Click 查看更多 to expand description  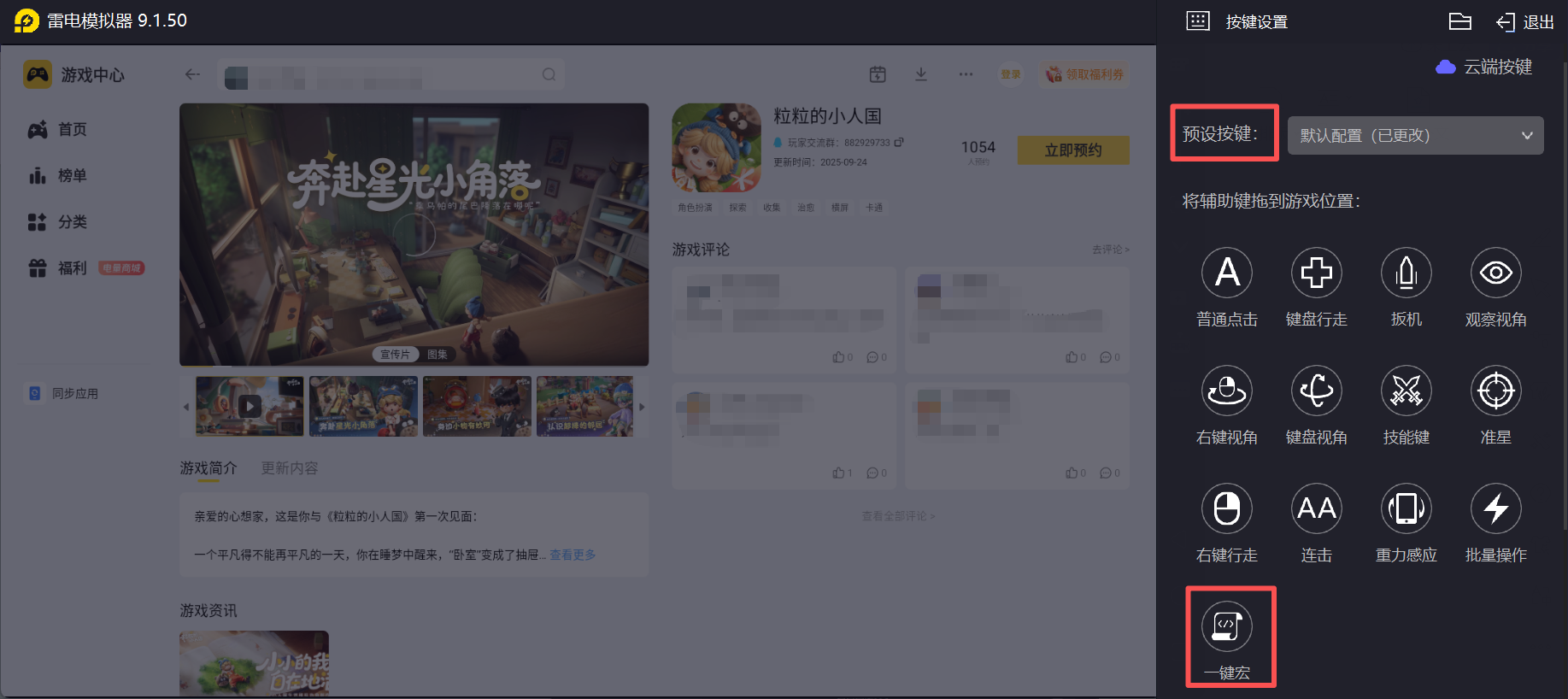click(x=573, y=555)
